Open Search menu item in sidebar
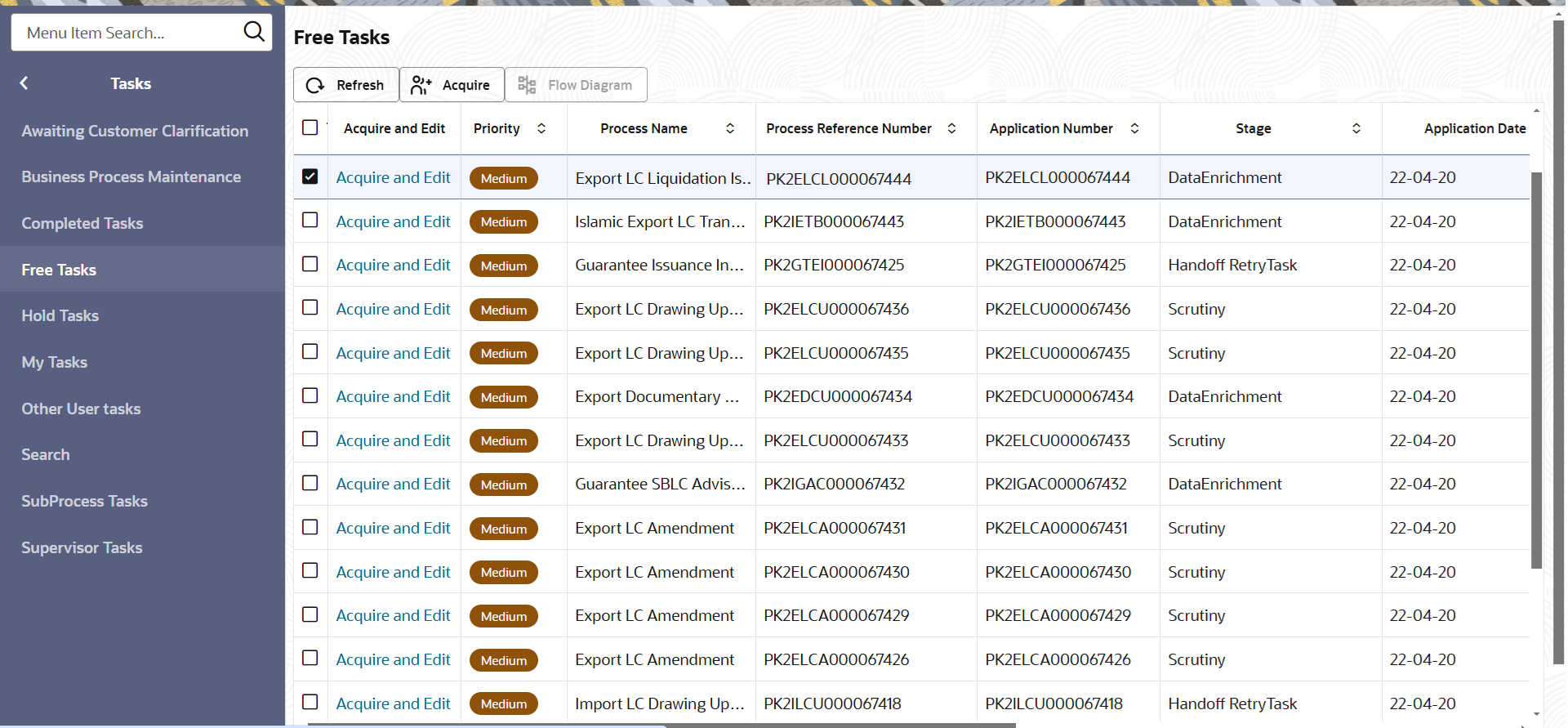 coord(142,454)
